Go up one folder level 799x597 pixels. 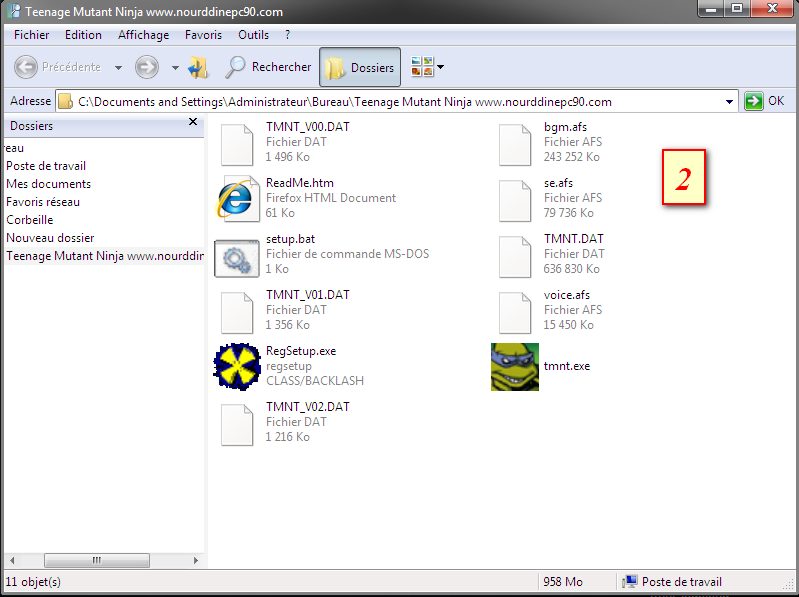click(199, 67)
